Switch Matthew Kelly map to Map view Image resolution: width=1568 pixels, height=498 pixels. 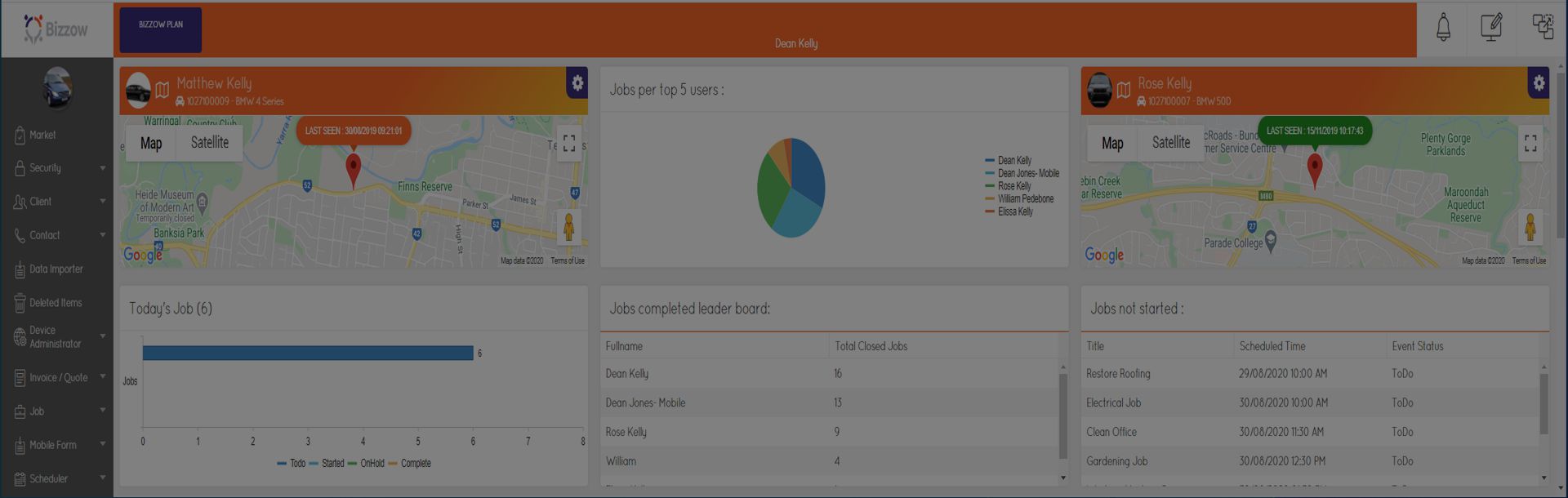pyautogui.click(x=151, y=143)
